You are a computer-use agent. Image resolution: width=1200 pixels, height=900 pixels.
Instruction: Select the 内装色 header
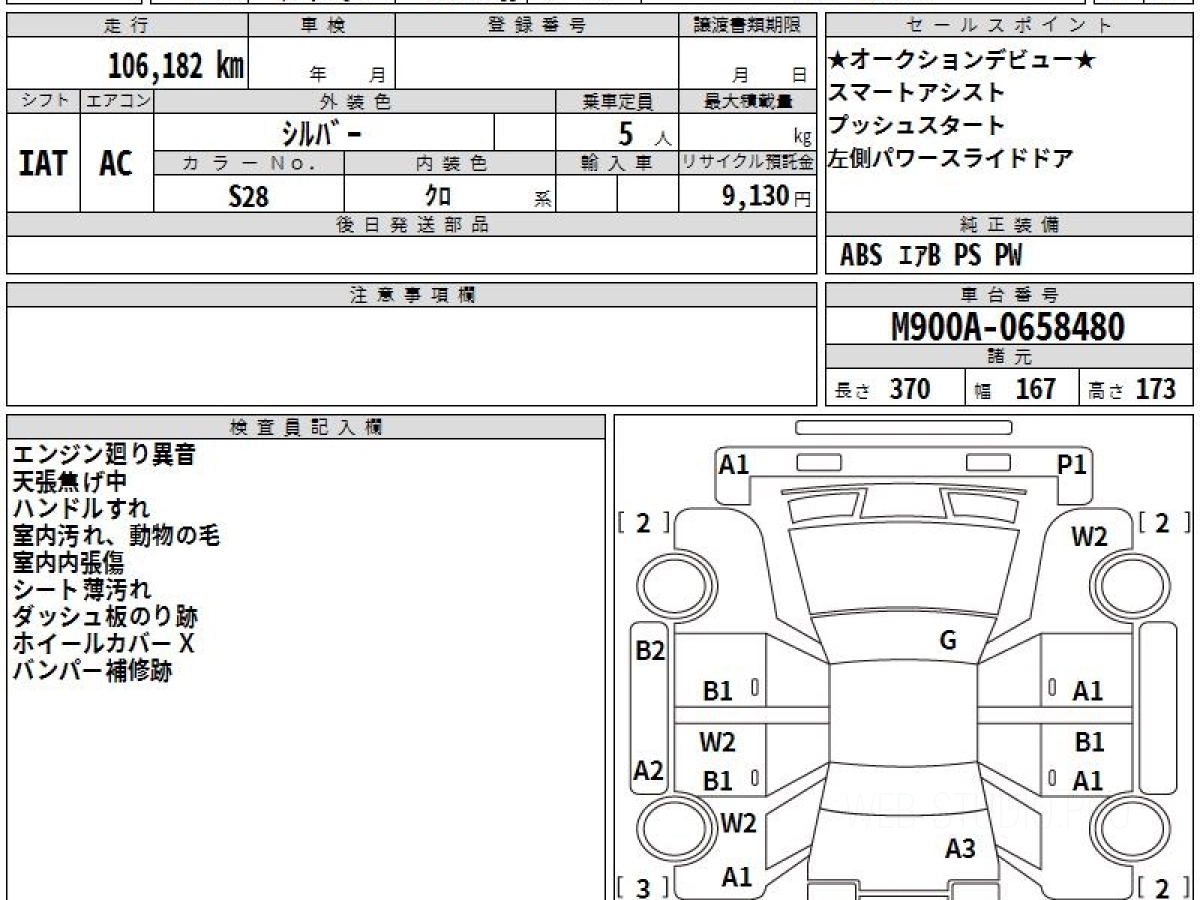450,163
